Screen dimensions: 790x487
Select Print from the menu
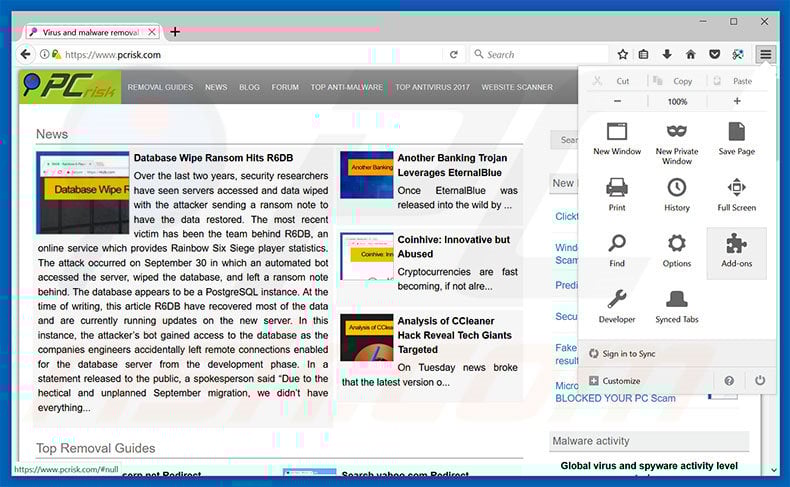[617, 195]
